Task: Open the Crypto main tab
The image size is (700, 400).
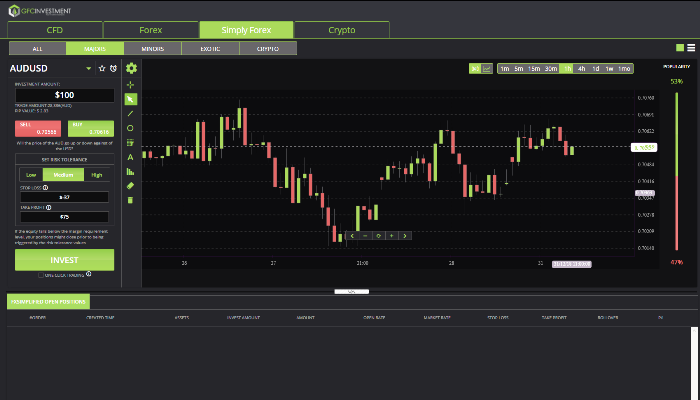Action: pyautogui.click(x=342, y=30)
